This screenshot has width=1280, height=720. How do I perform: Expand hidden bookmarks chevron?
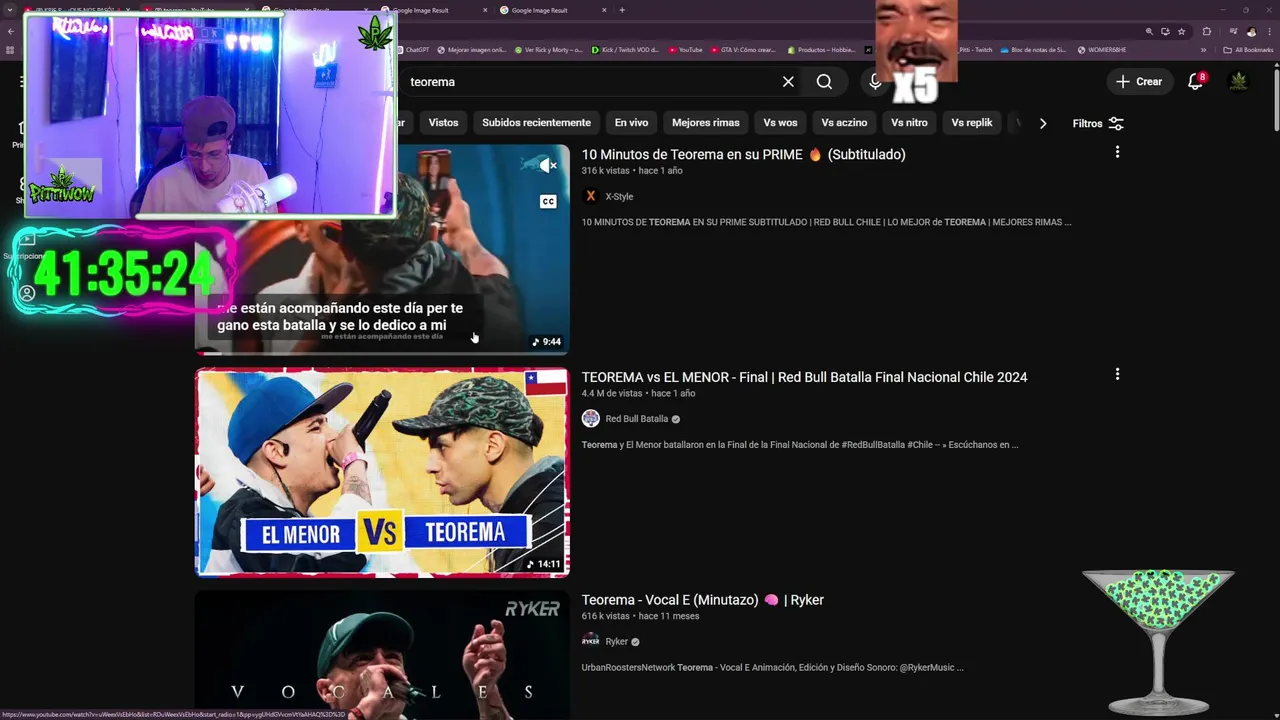coord(1203,50)
